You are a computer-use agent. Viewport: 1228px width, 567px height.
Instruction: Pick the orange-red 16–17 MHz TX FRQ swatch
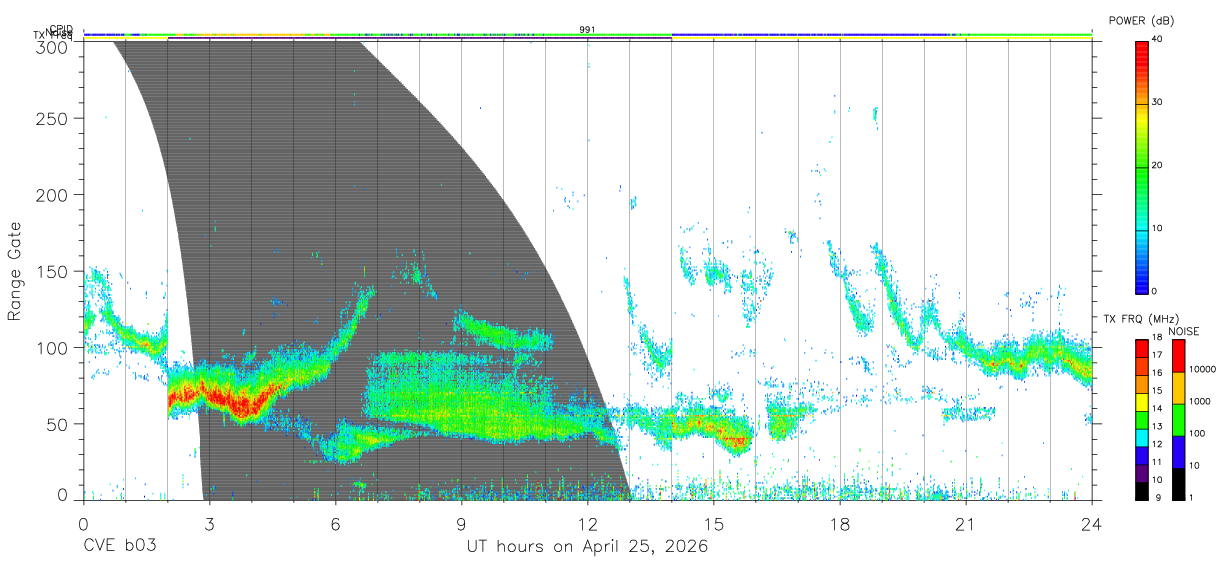[x=1141, y=367]
